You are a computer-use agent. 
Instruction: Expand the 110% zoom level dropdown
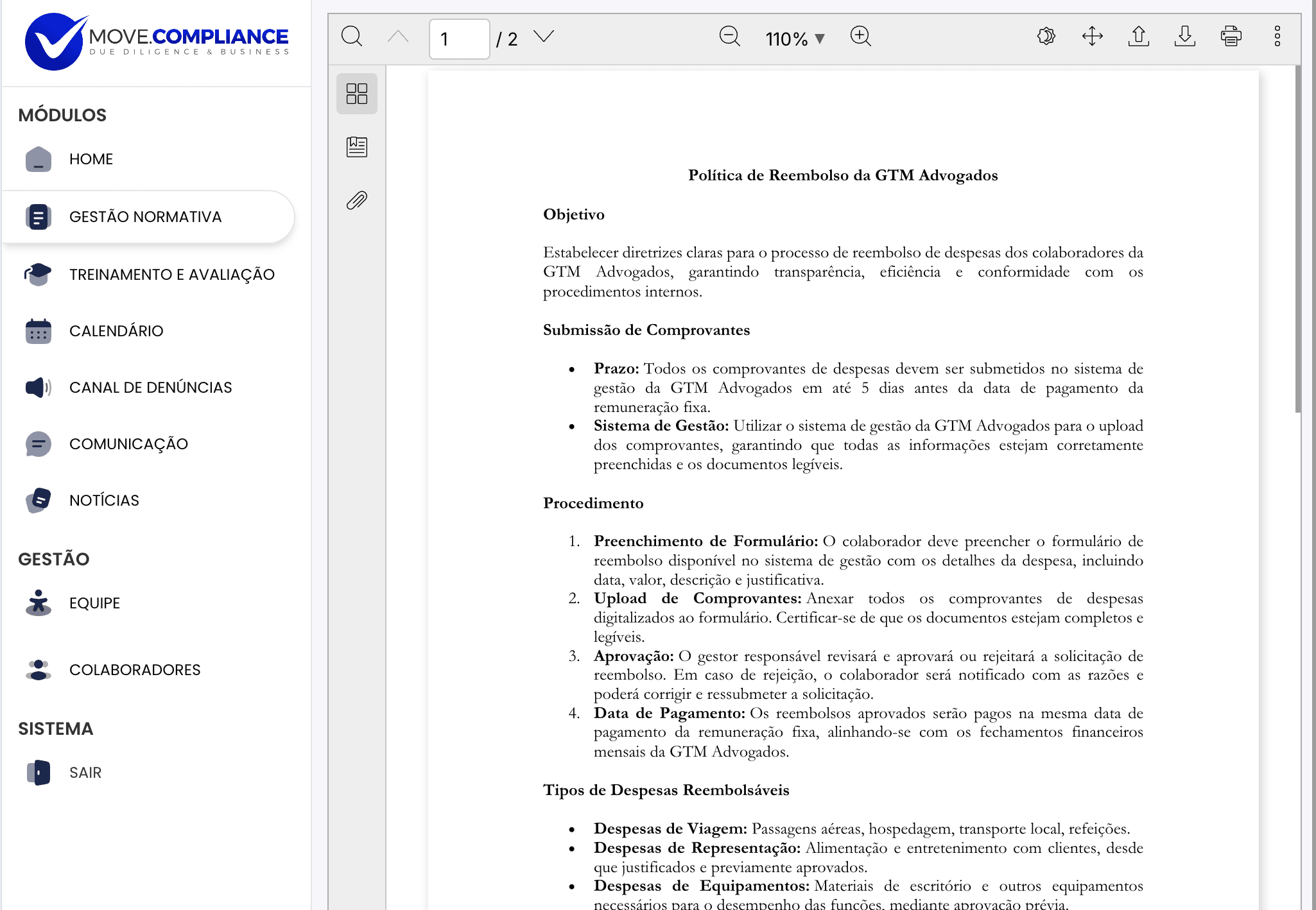pos(795,39)
